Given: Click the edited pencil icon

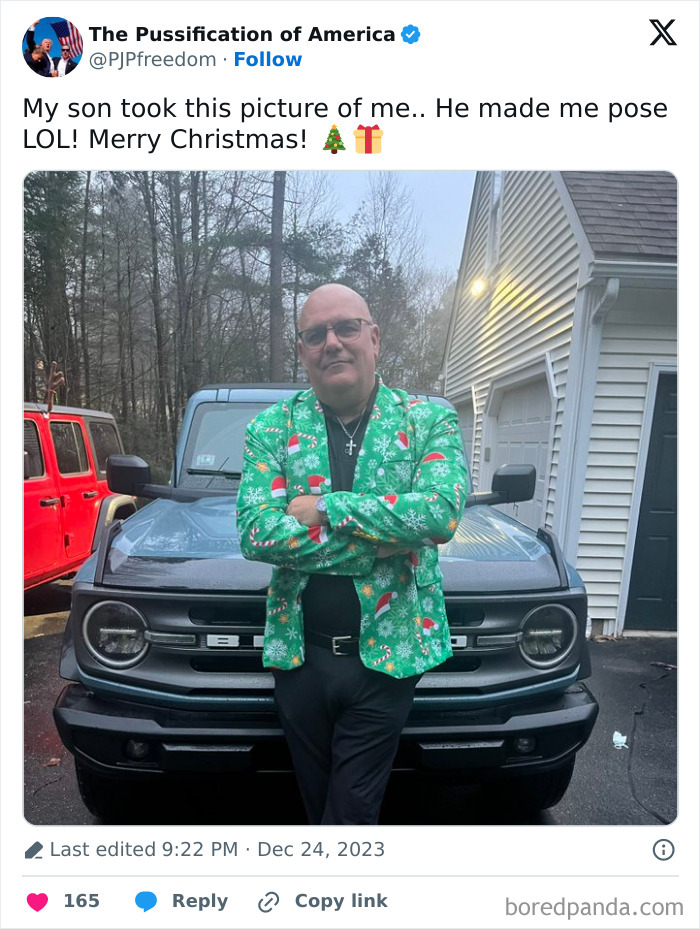Looking at the screenshot, I should (x=34, y=850).
